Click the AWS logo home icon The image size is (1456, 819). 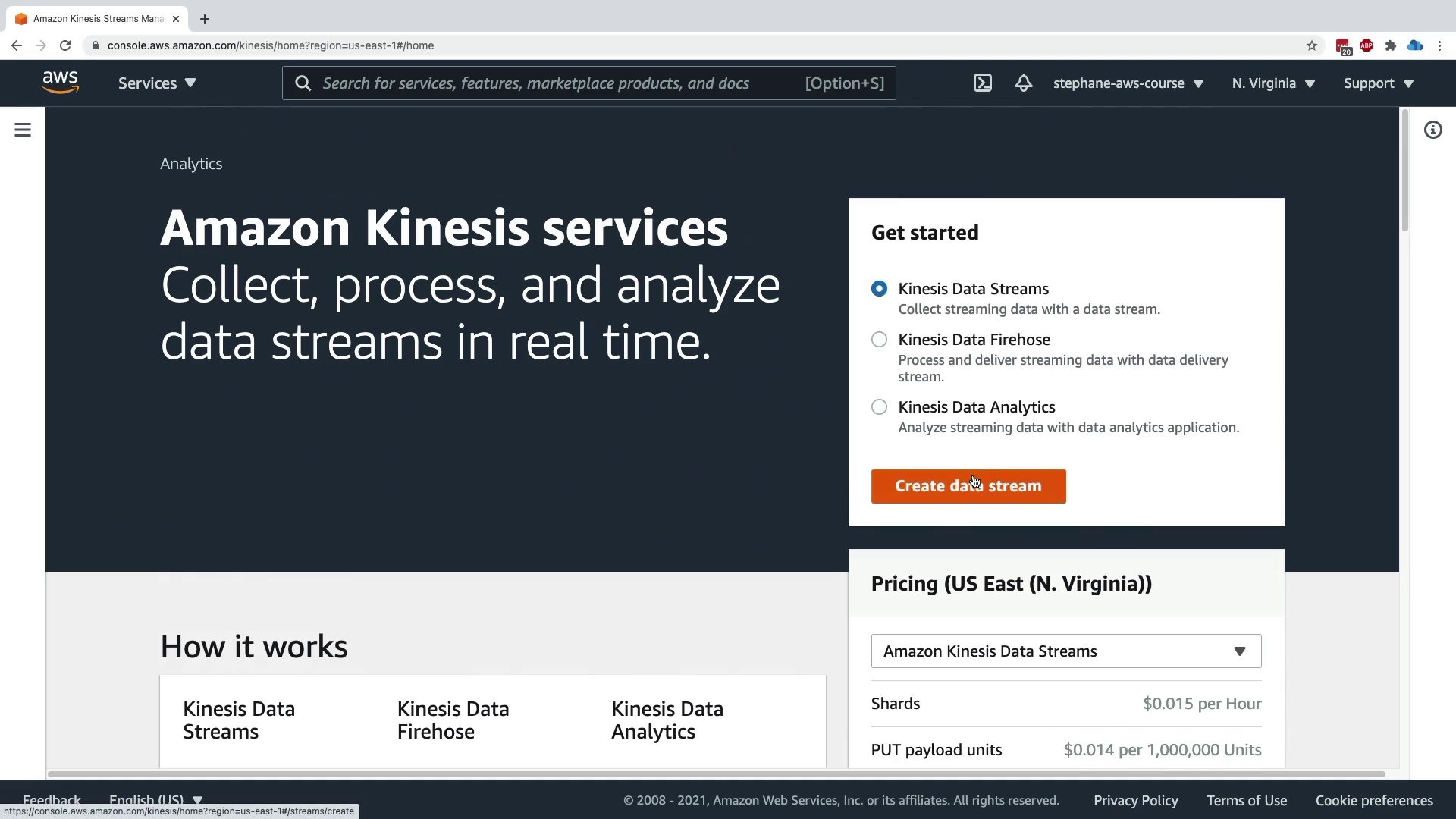click(x=60, y=83)
